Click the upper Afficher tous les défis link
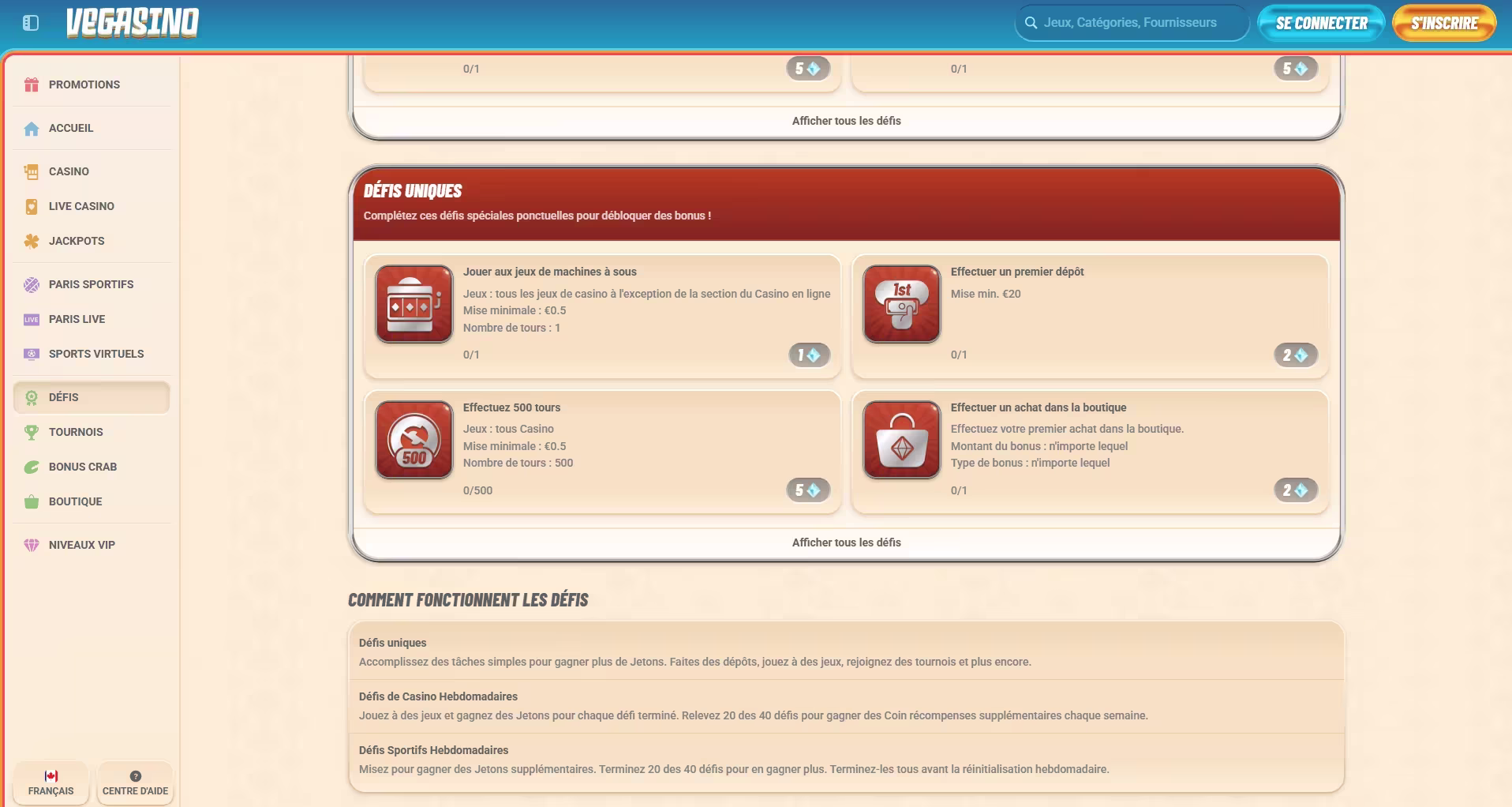The width and height of the screenshot is (1512, 807). 846,121
